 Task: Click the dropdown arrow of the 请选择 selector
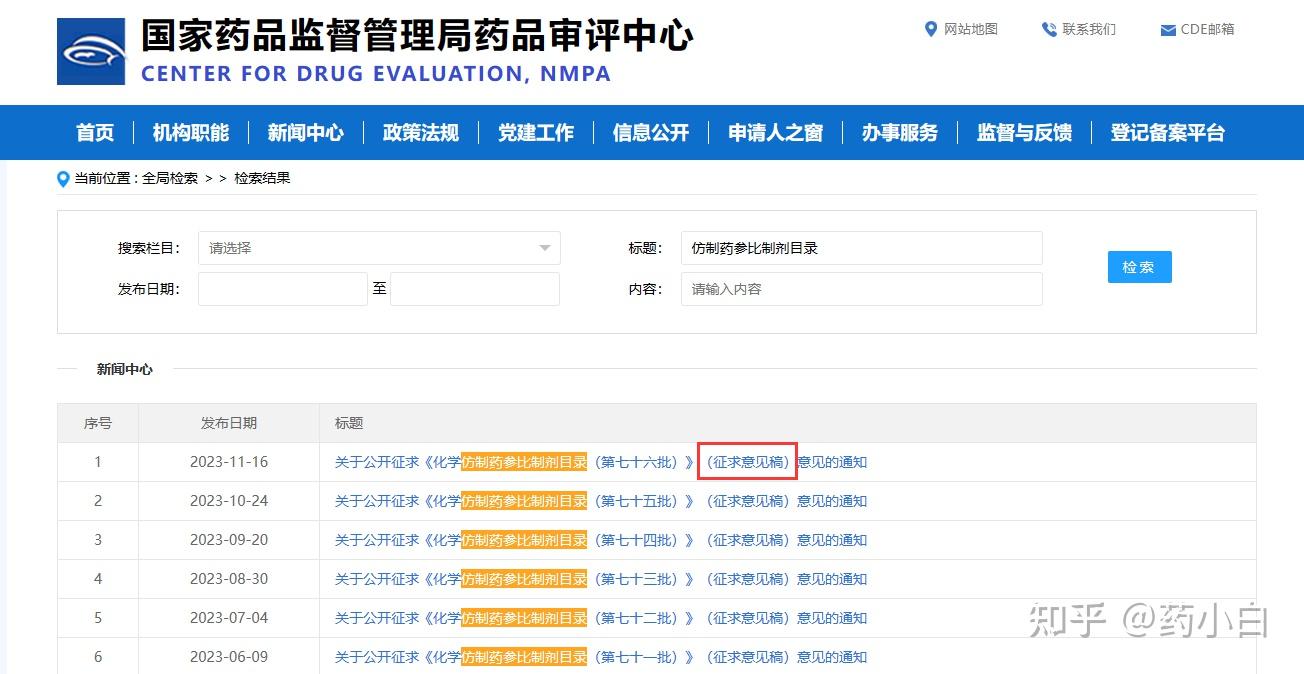544,247
